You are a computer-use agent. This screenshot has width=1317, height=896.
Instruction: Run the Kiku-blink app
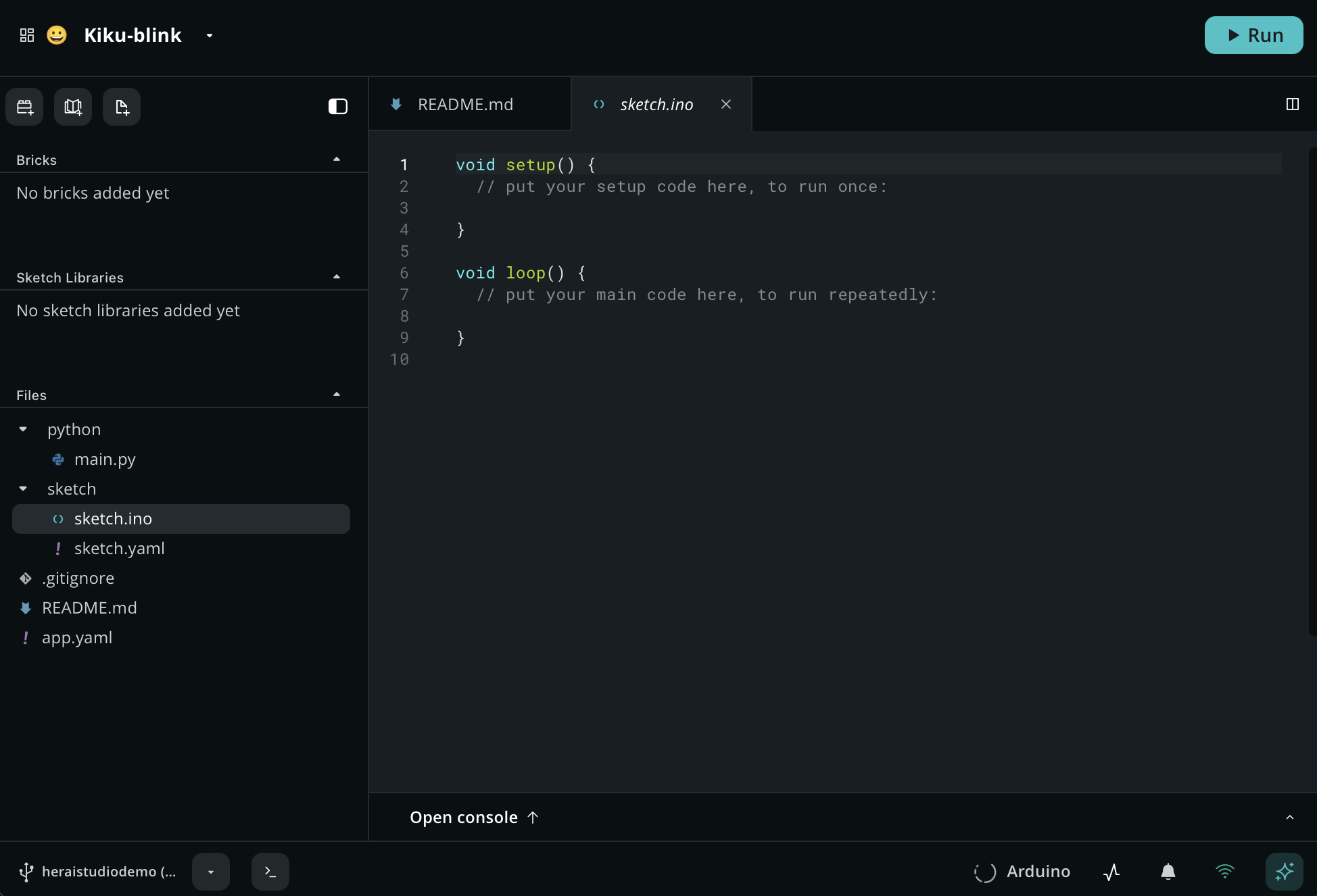click(1254, 35)
